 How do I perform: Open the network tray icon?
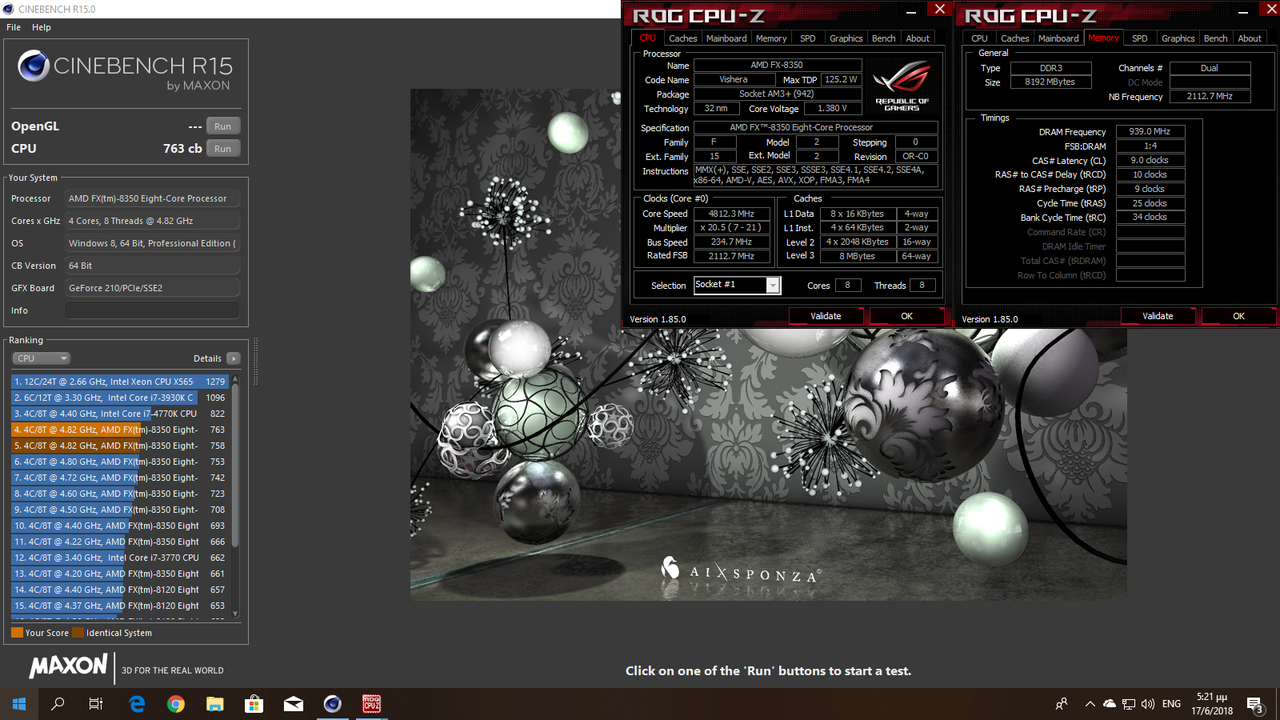click(x=1129, y=705)
